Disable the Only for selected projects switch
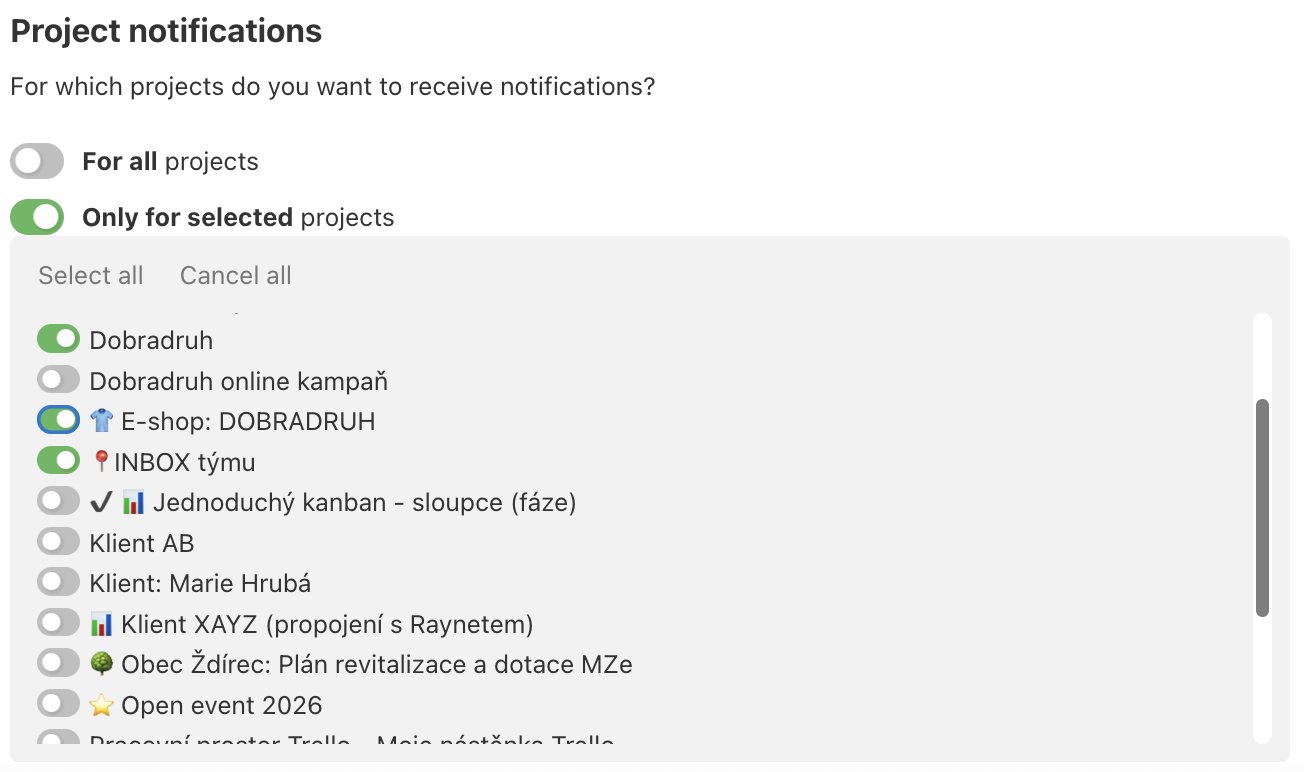The image size is (1304, 772). (37, 216)
